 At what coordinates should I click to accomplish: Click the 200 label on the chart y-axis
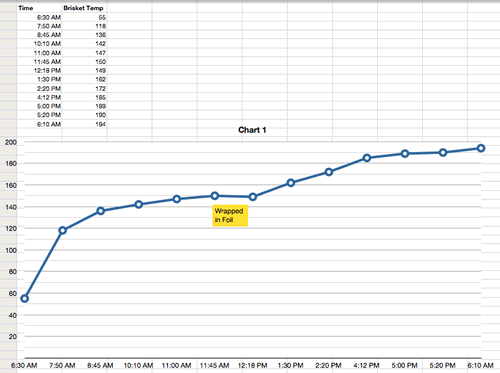11,142
